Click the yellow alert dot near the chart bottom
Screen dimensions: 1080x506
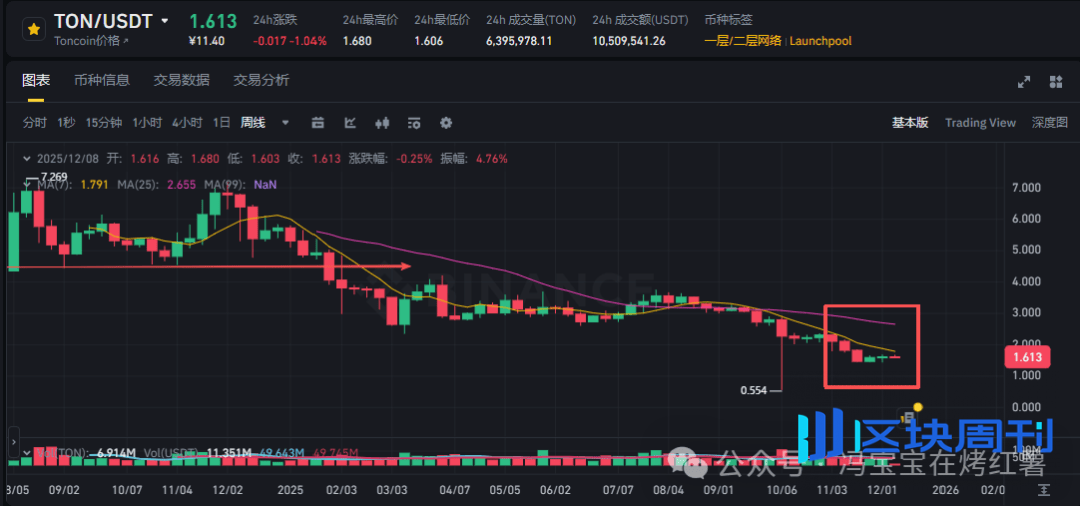coord(917,407)
